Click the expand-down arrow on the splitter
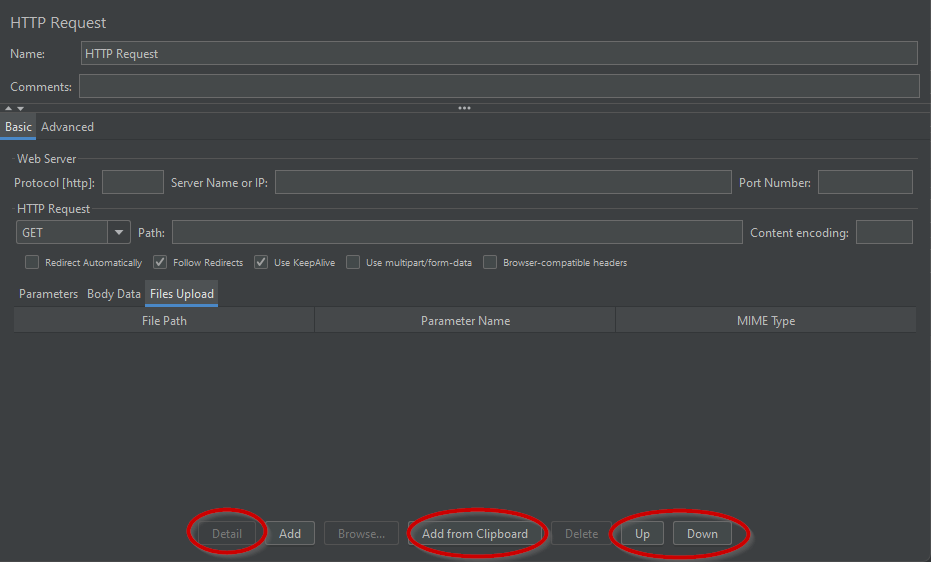 pyautogui.click(x=20, y=108)
